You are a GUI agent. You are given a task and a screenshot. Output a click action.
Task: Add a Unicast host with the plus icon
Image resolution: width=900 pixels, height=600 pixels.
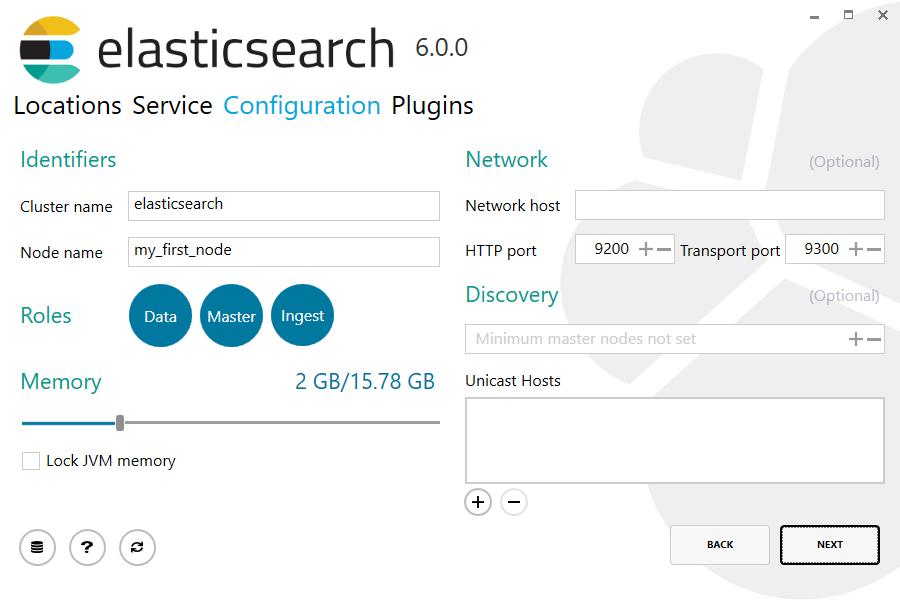478,502
